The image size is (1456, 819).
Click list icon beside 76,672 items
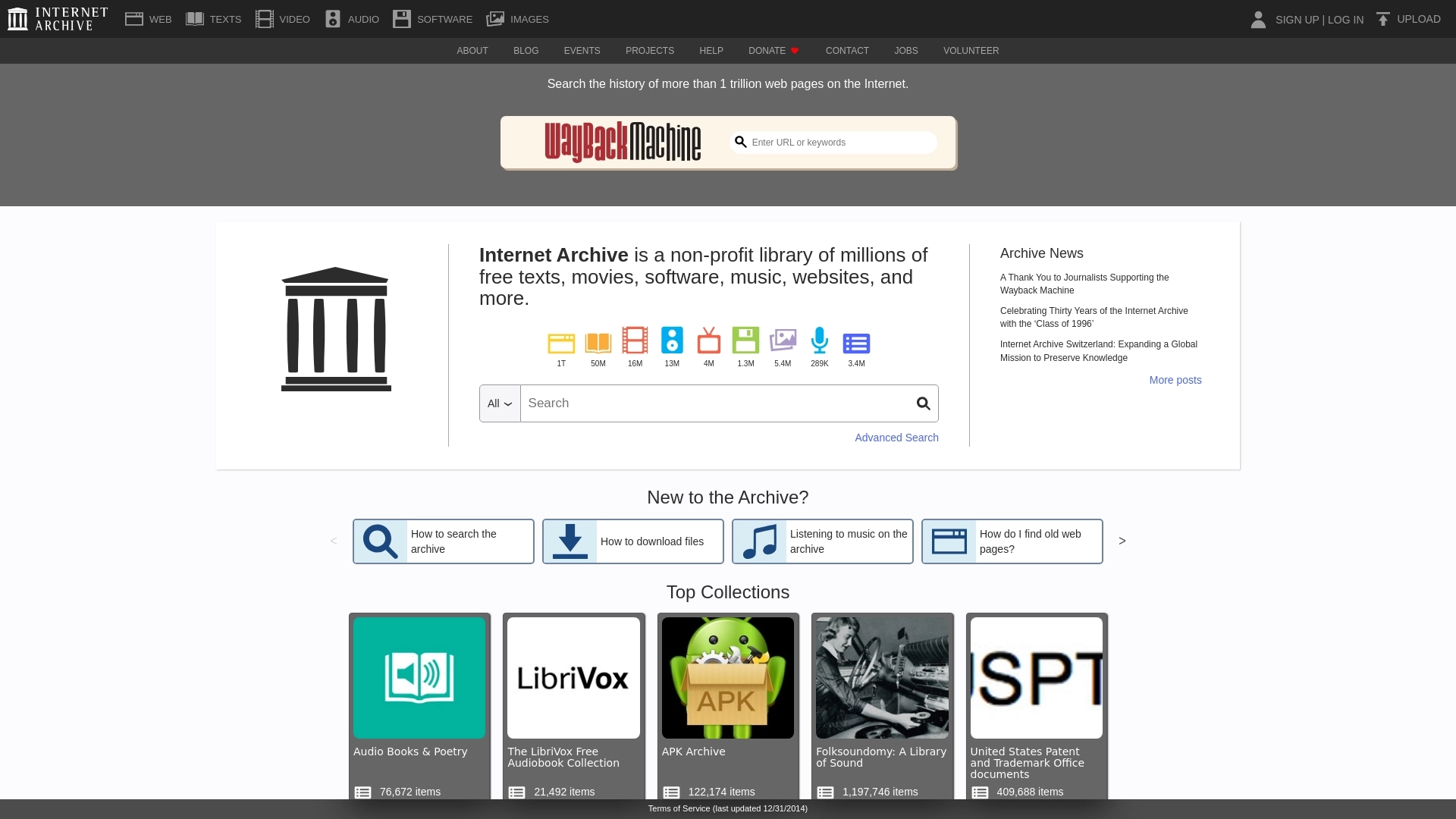(362, 792)
